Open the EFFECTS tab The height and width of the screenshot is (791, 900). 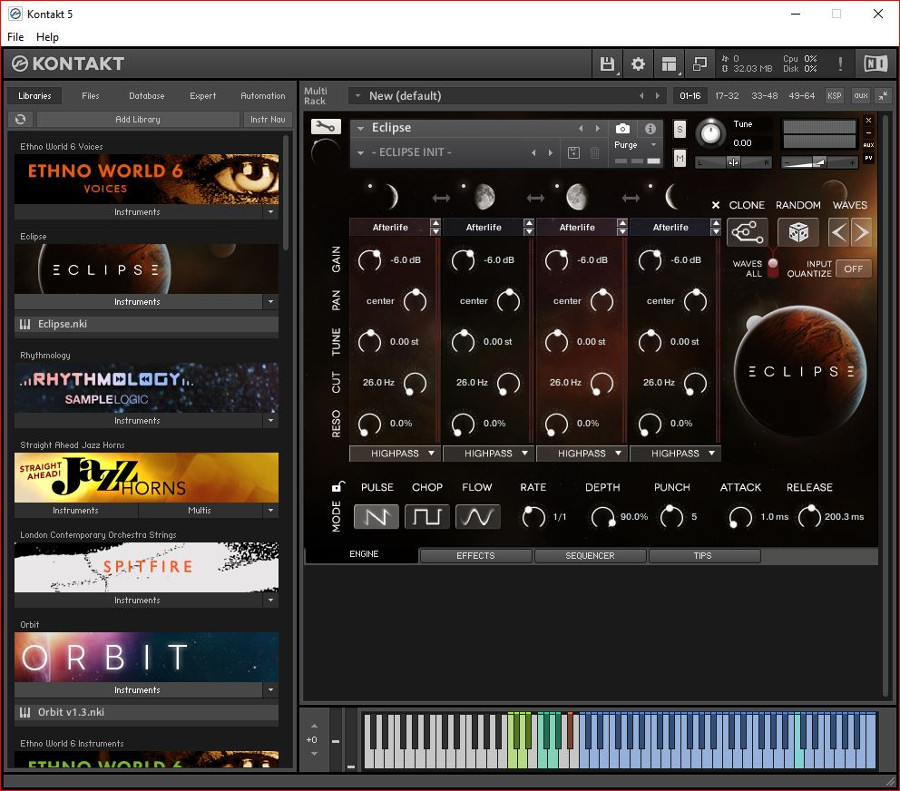click(475, 556)
